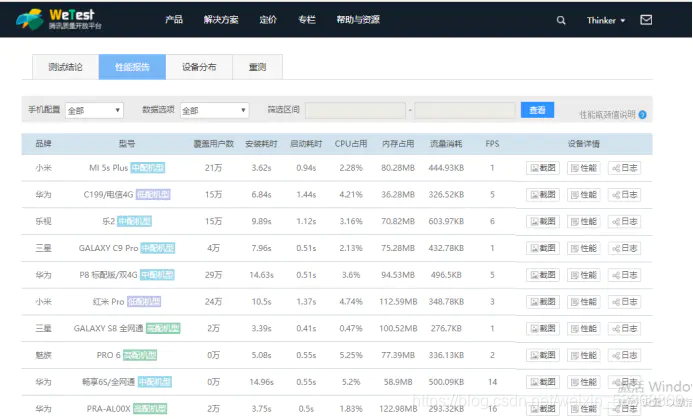Open 日志 for 乐2 row
The image size is (693, 419).
click(x=624, y=221)
